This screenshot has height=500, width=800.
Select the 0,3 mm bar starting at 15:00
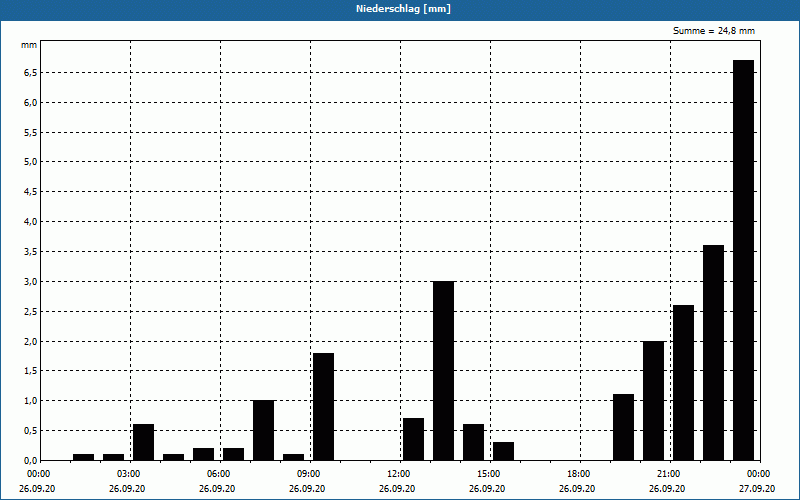[x=504, y=451]
